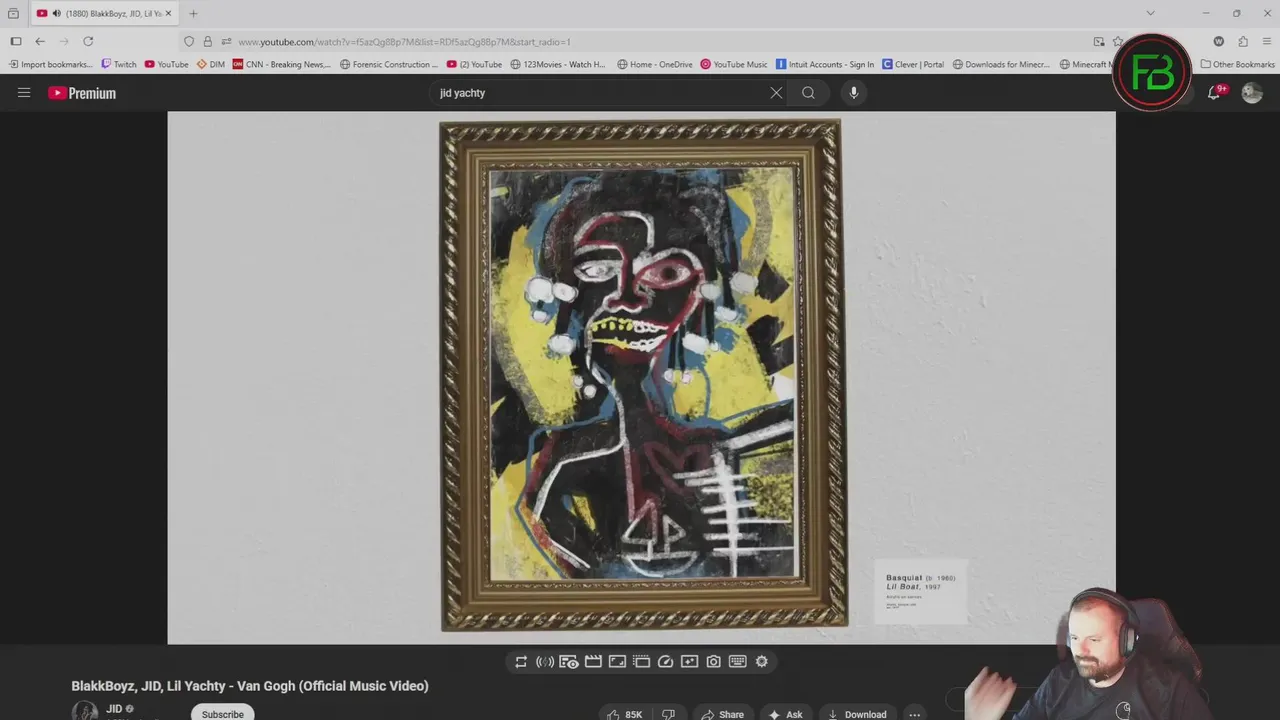The image size is (1280, 720).
Task: Subscribe to the JID channel
Action: (x=222, y=713)
